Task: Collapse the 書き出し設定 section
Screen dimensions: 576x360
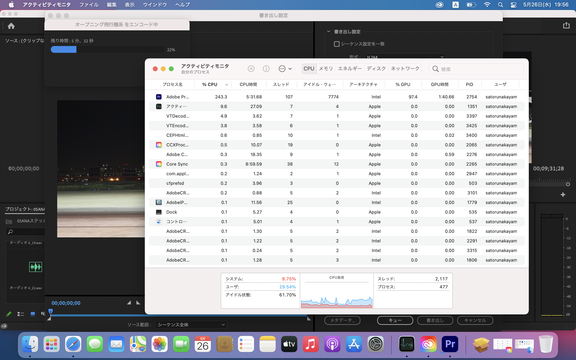Action: pyautogui.click(x=328, y=32)
